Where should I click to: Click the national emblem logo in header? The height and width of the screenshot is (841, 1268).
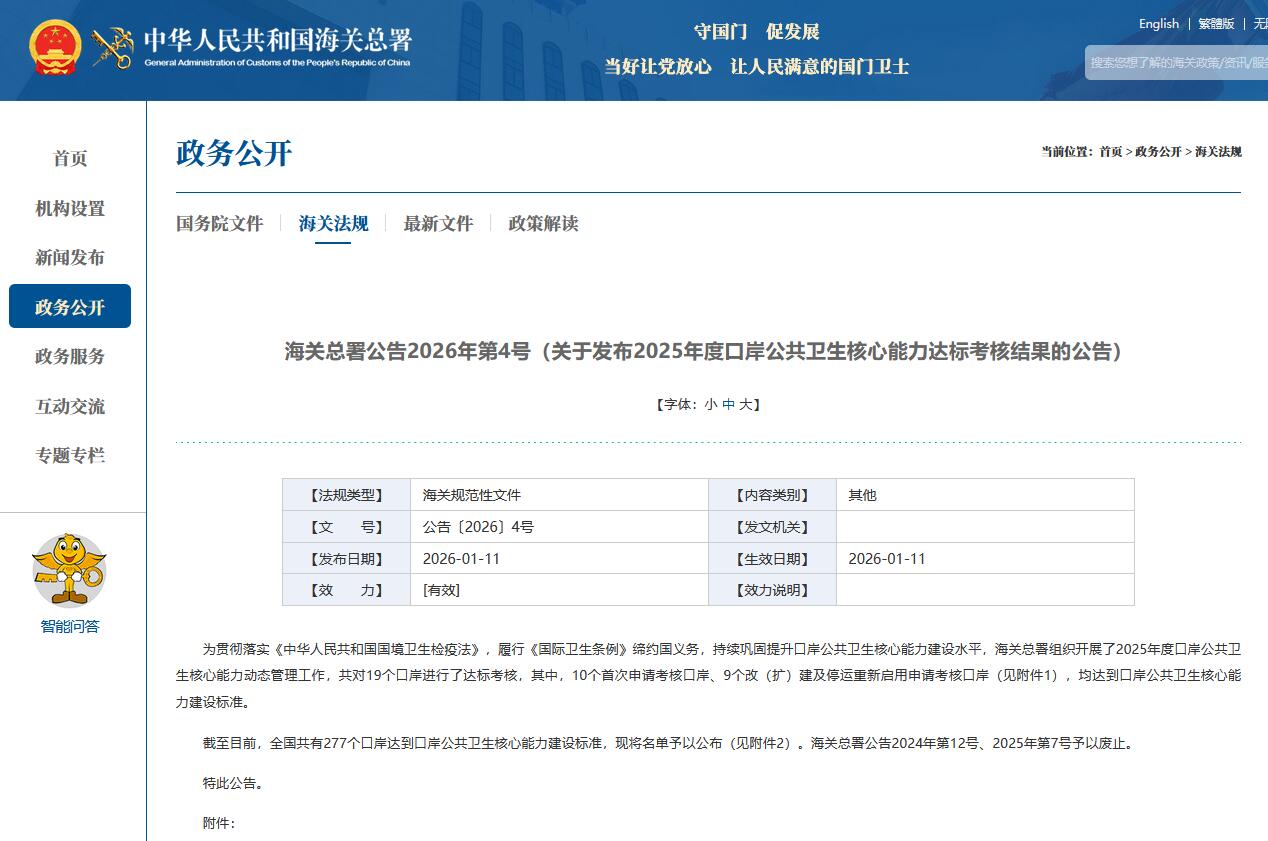coord(55,47)
